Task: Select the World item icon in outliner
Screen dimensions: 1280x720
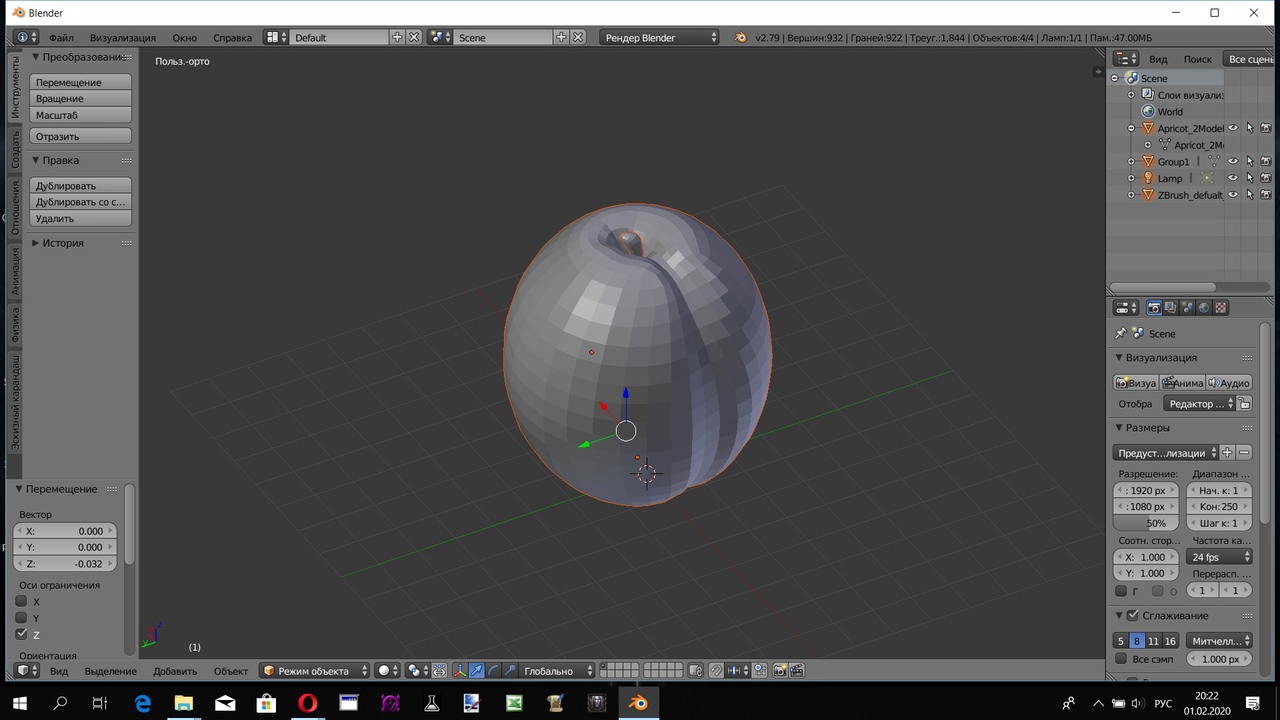Action: 1148,111
